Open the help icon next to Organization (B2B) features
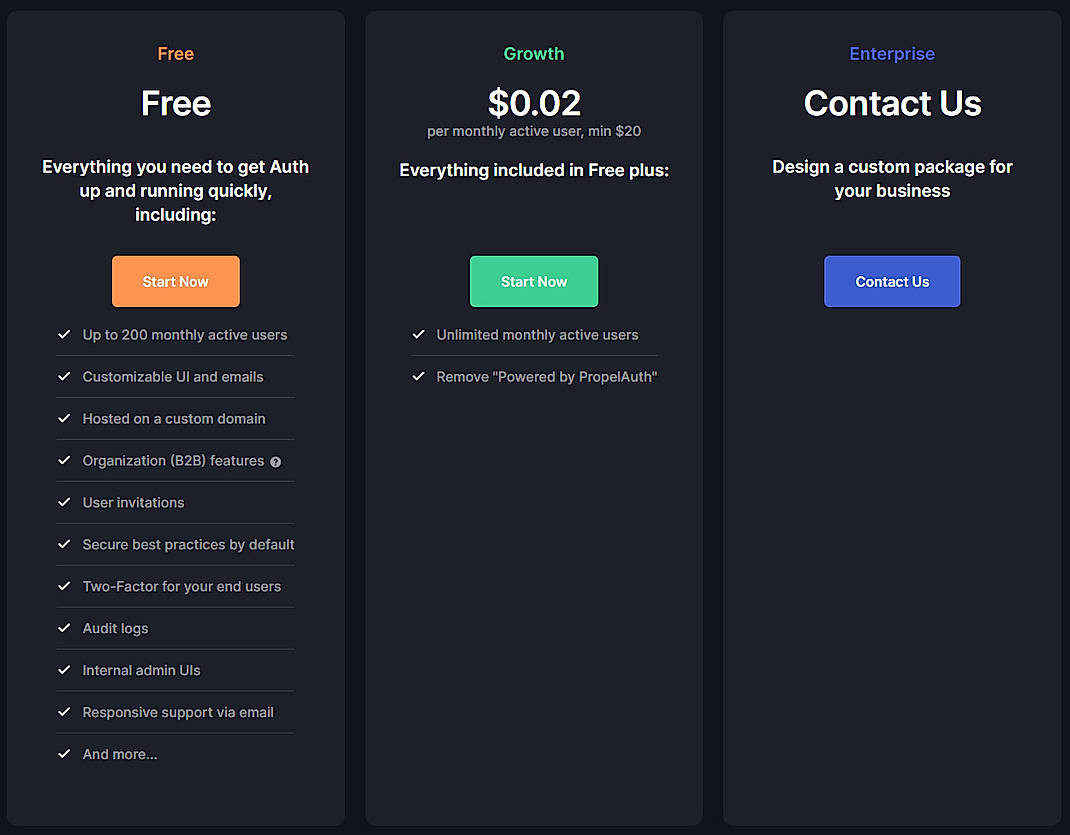The image size is (1070, 835). (x=274, y=461)
